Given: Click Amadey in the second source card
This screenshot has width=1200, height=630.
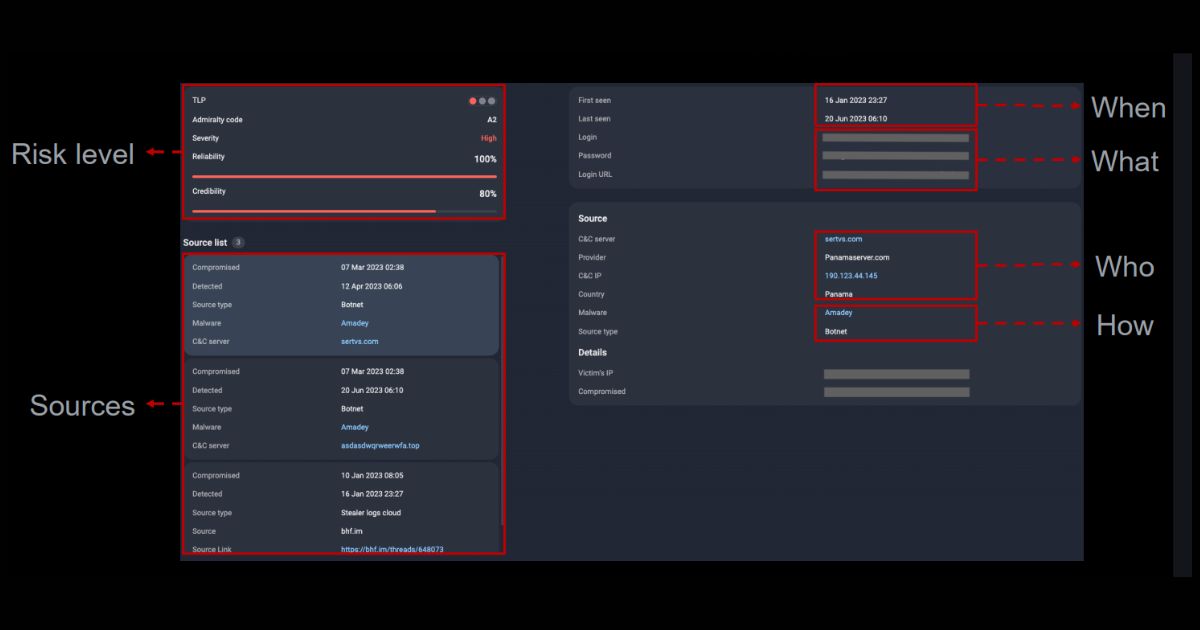Looking at the screenshot, I should 354,427.
